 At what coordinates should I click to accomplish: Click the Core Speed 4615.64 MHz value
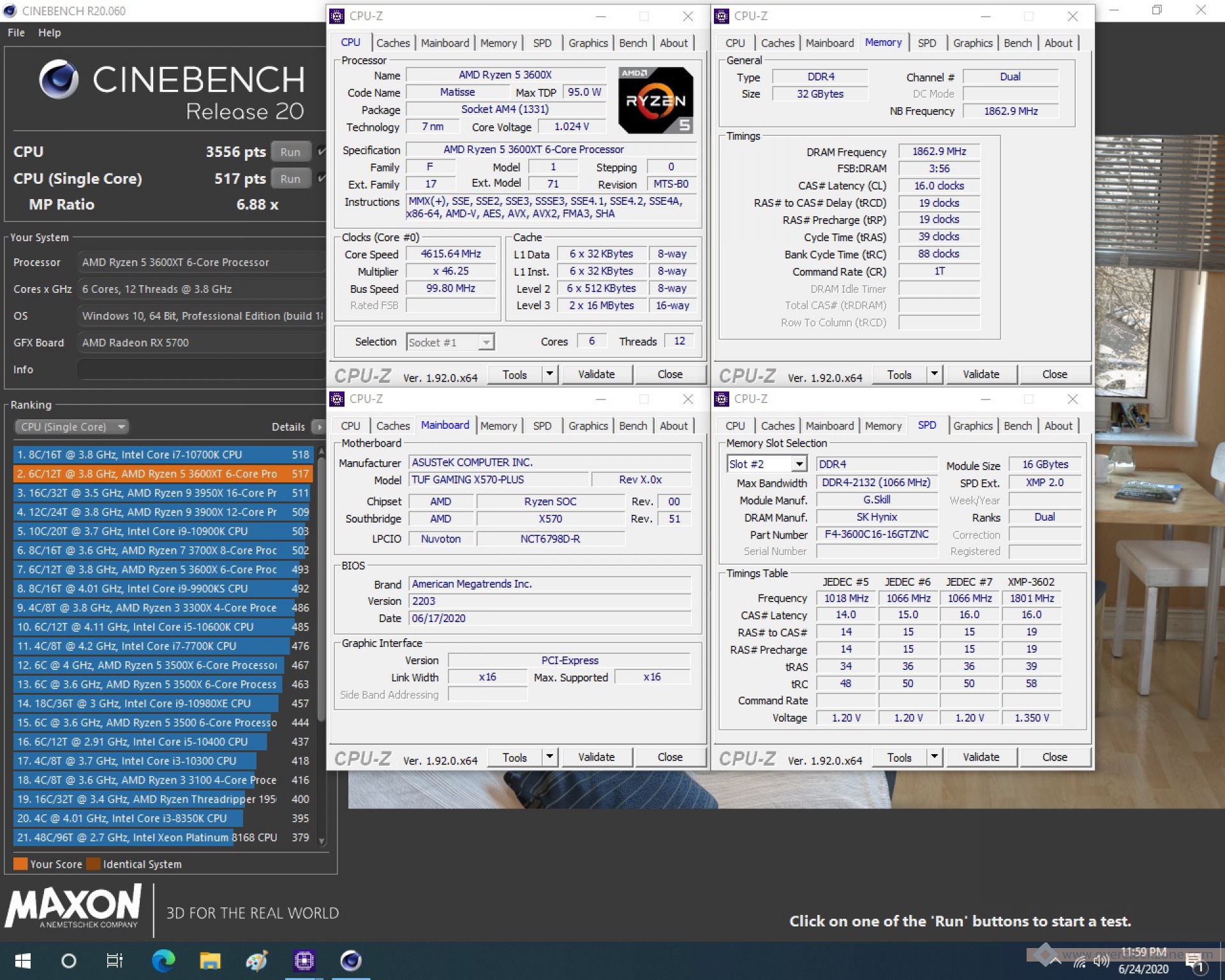click(450, 254)
